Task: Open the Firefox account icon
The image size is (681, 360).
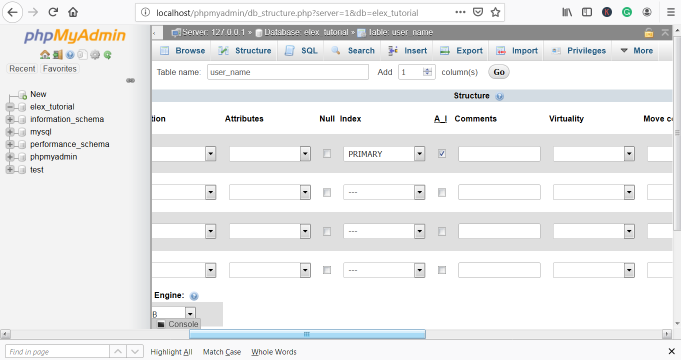Action: click(647, 12)
